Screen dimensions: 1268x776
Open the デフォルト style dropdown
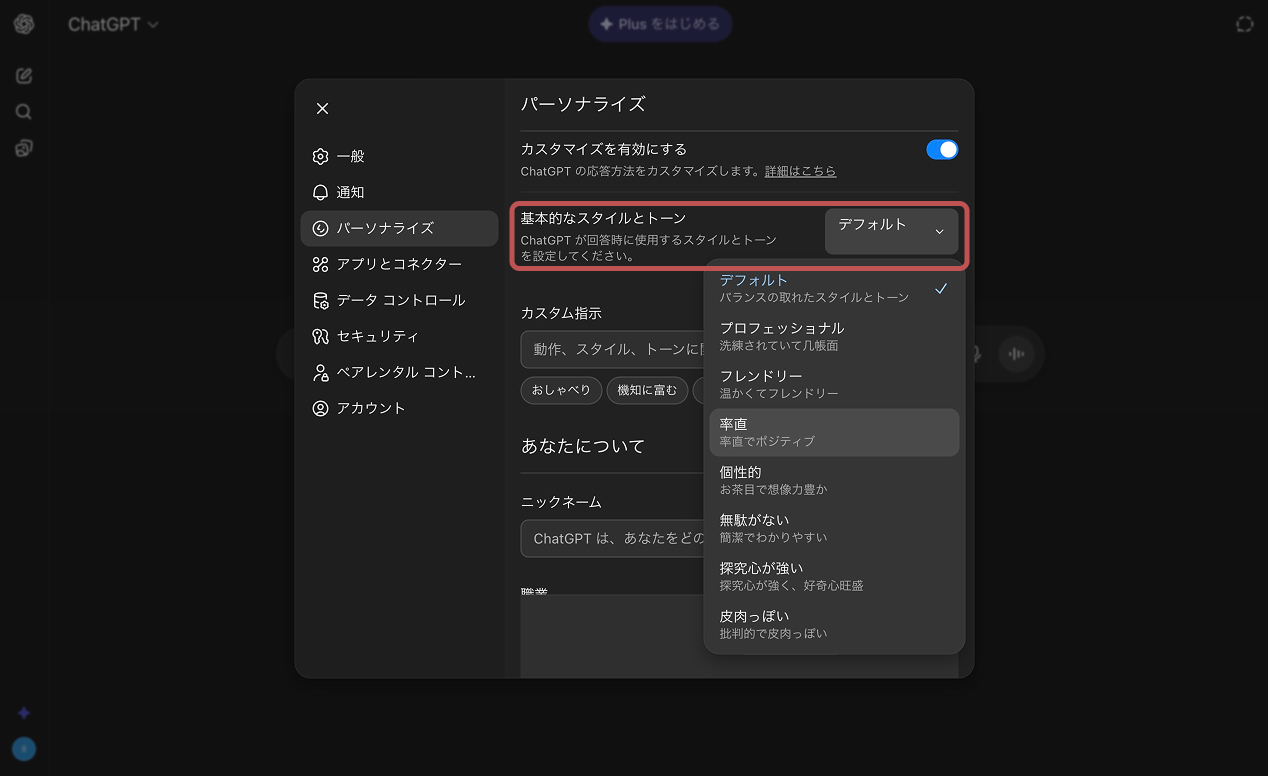[x=891, y=230]
